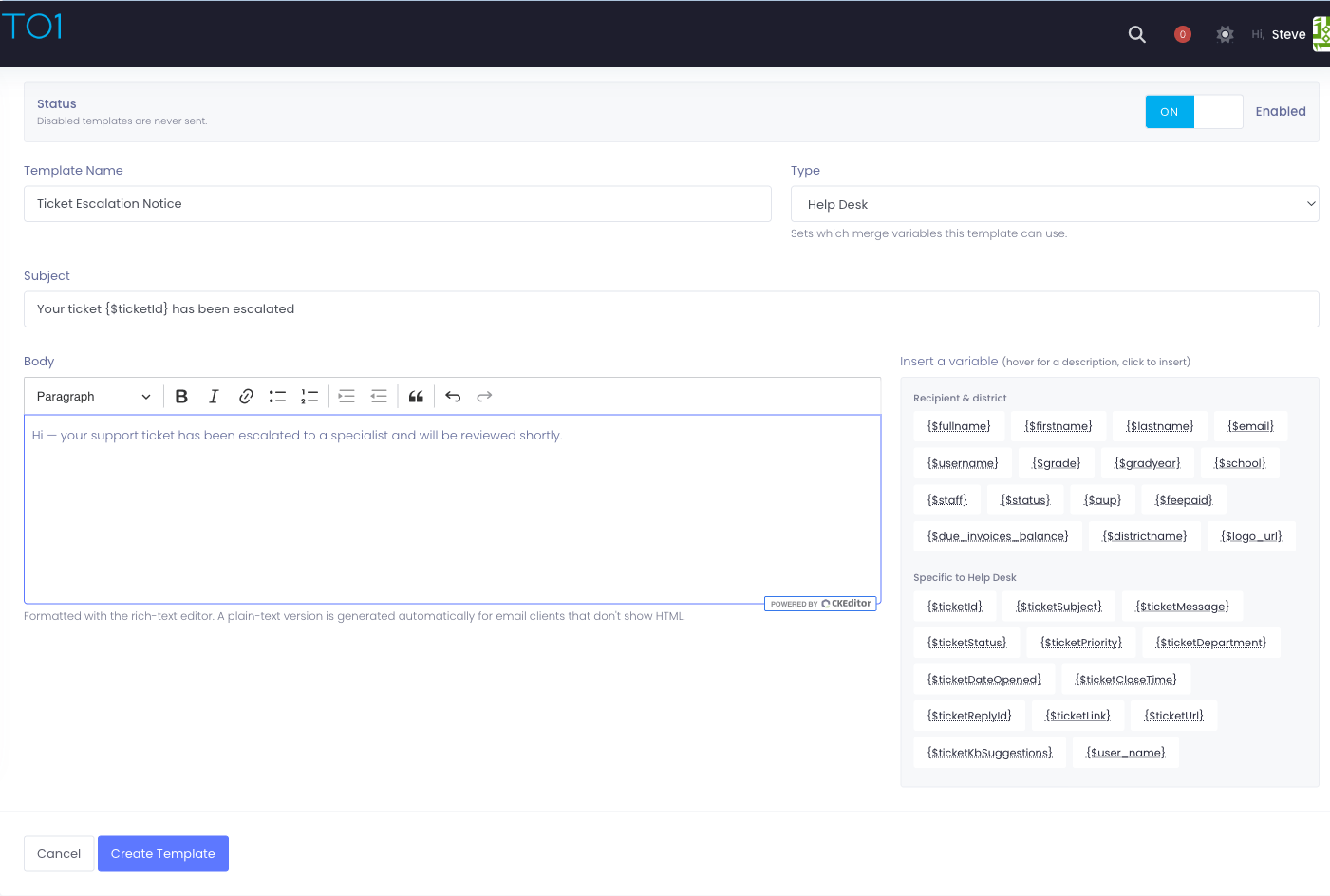Decrease indent in the body editor
Screen dimensions: 1330x896
tap(379, 397)
